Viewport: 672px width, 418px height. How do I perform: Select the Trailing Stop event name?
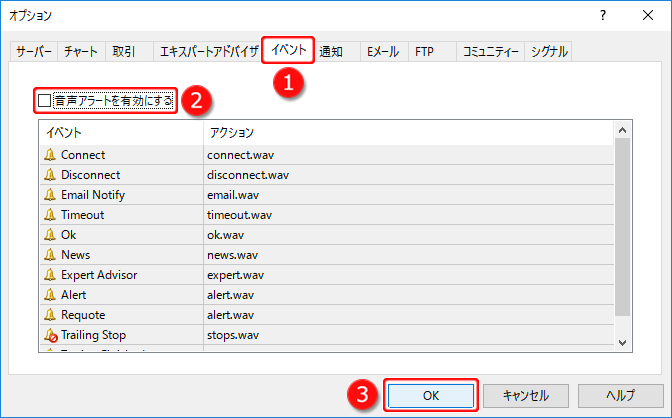coord(93,335)
